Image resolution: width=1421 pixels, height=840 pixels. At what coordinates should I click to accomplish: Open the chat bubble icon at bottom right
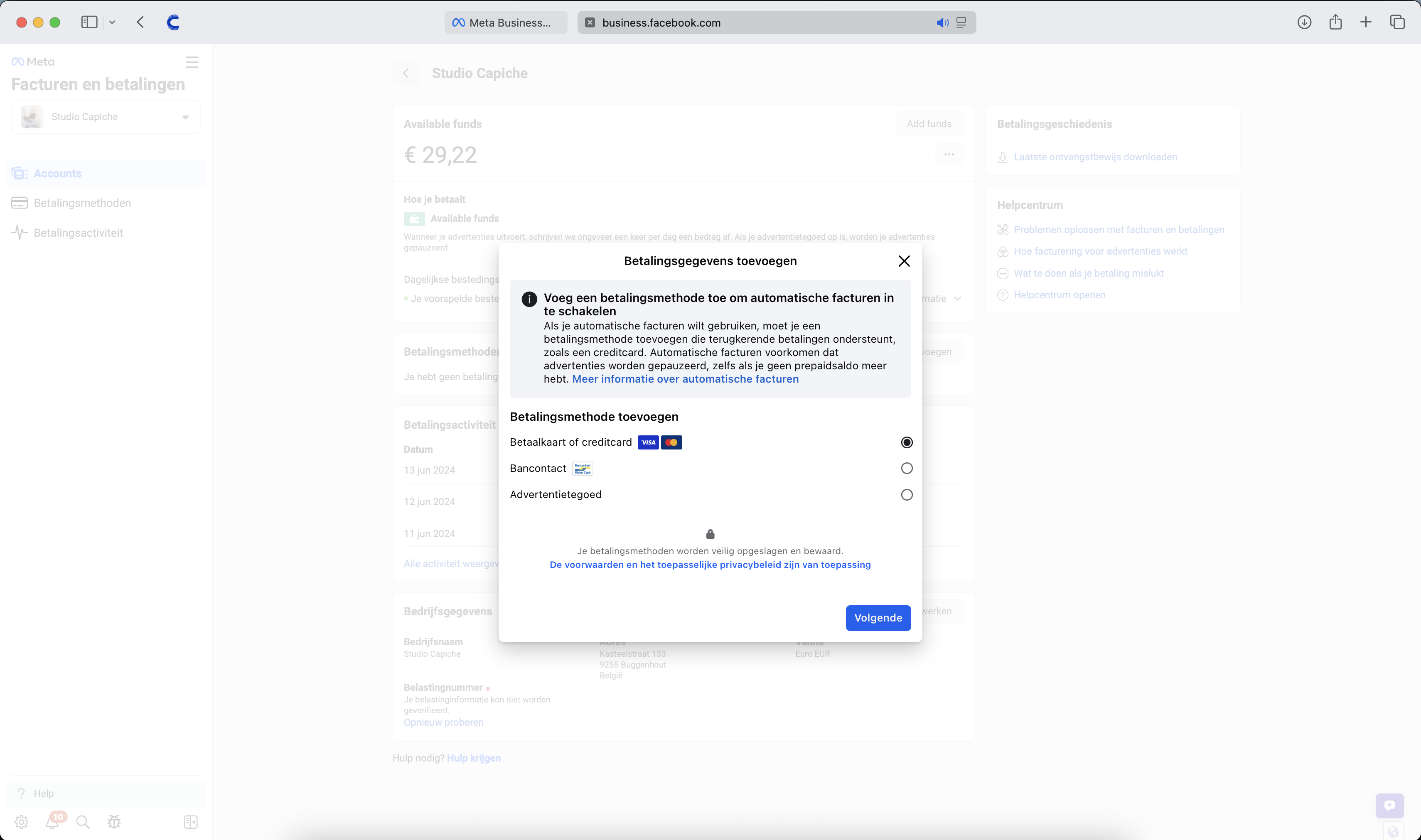1389,806
